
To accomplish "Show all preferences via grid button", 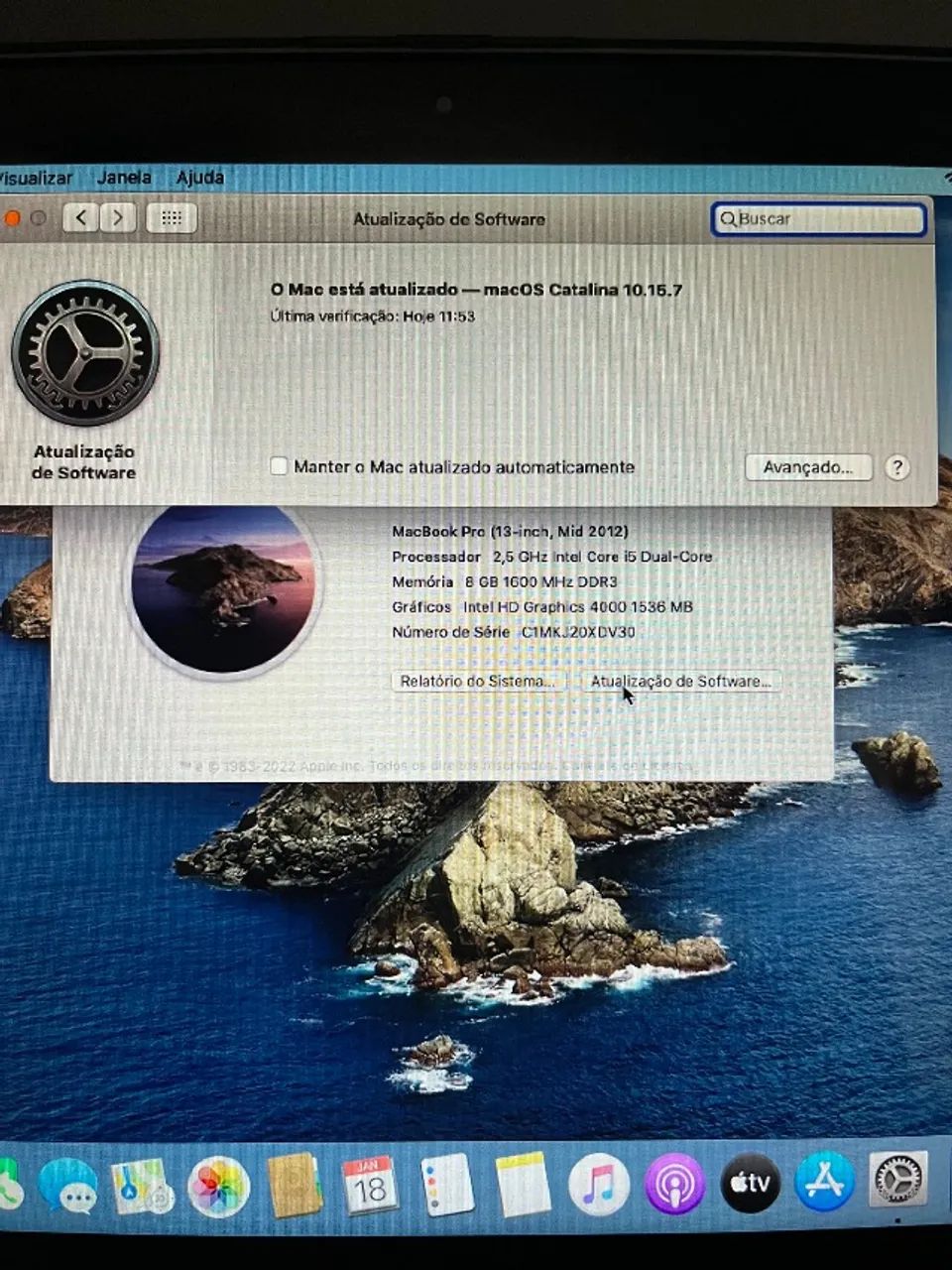I will tap(172, 217).
